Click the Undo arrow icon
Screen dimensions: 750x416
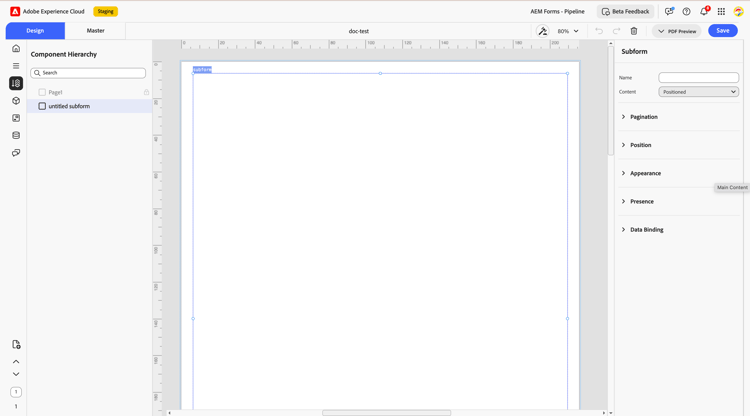click(599, 31)
